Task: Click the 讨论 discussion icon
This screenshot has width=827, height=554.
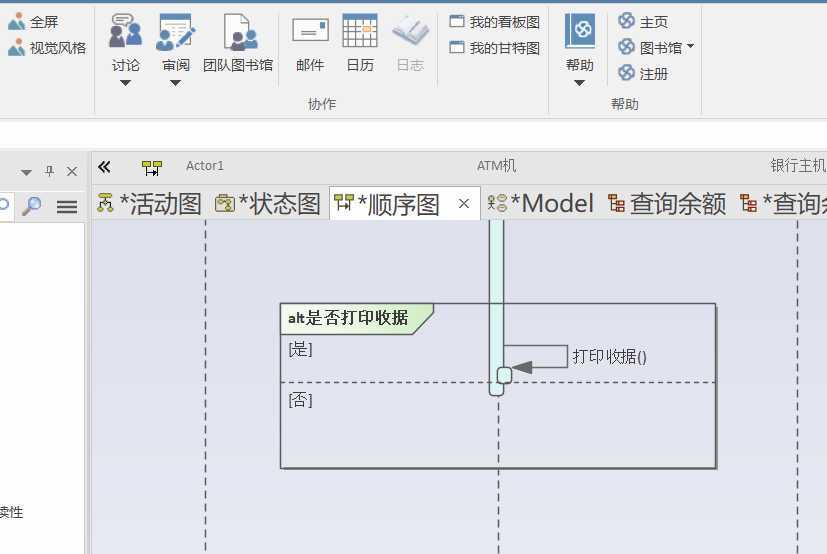Action: (126, 31)
